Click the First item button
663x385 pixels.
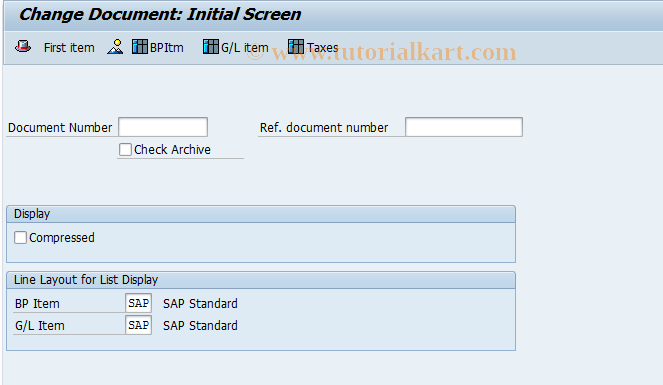click(69, 47)
